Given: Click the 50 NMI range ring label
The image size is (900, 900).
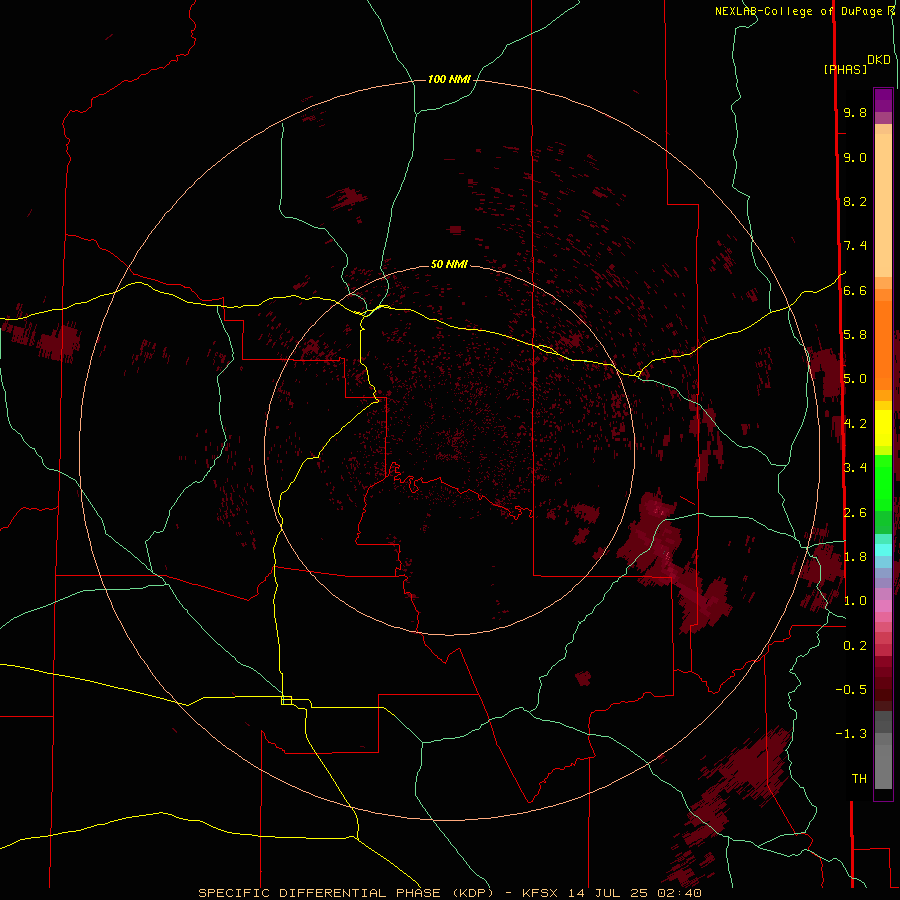Looking at the screenshot, I should (x=449, y=264).
